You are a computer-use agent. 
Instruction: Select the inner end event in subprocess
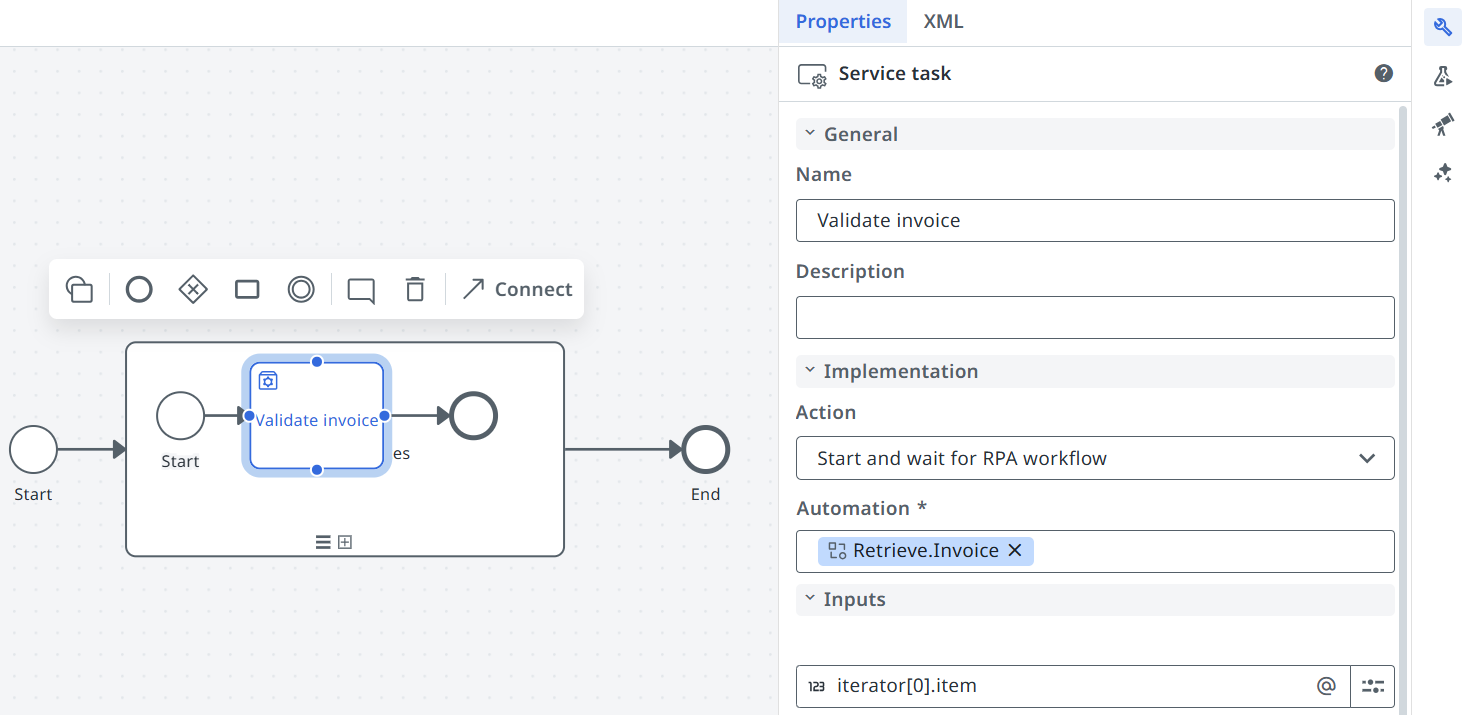(x=474, y=416)
